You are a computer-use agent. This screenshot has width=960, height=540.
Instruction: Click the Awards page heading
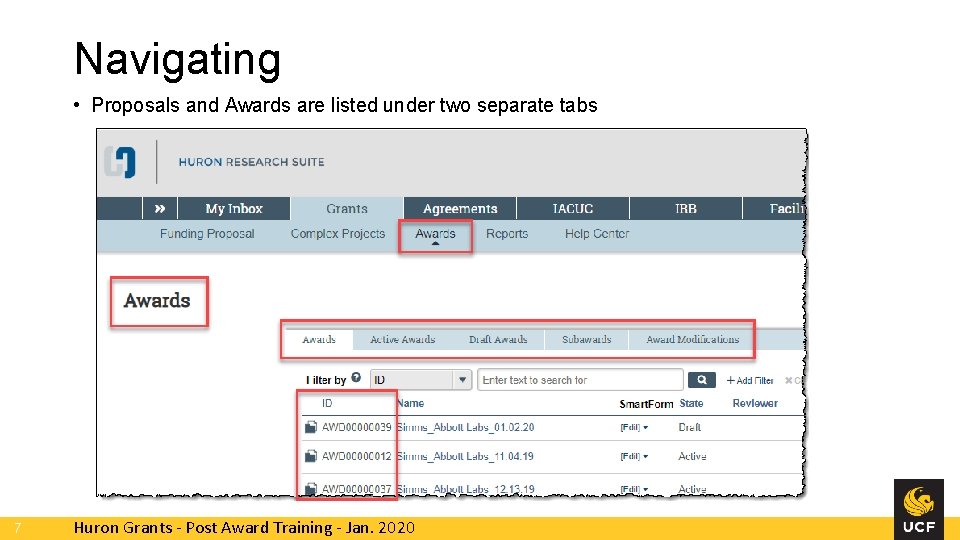coord(157,301)
